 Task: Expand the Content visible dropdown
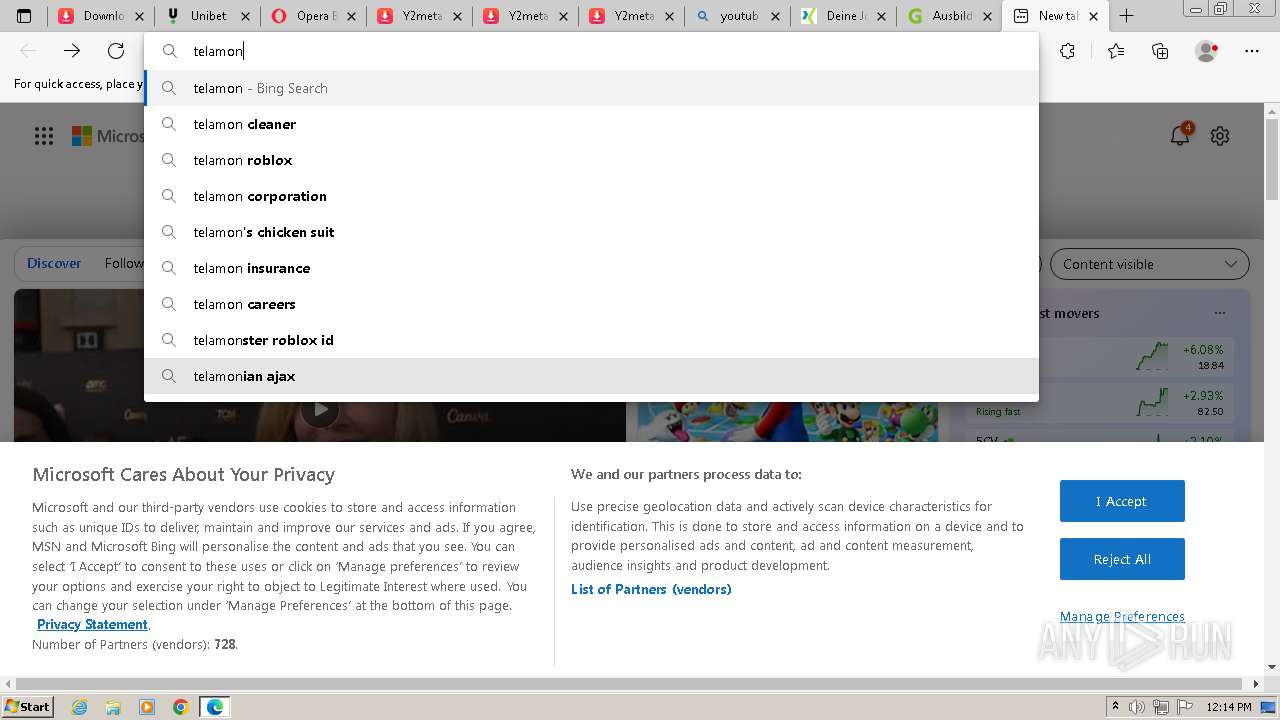(x=1149, y=264)
